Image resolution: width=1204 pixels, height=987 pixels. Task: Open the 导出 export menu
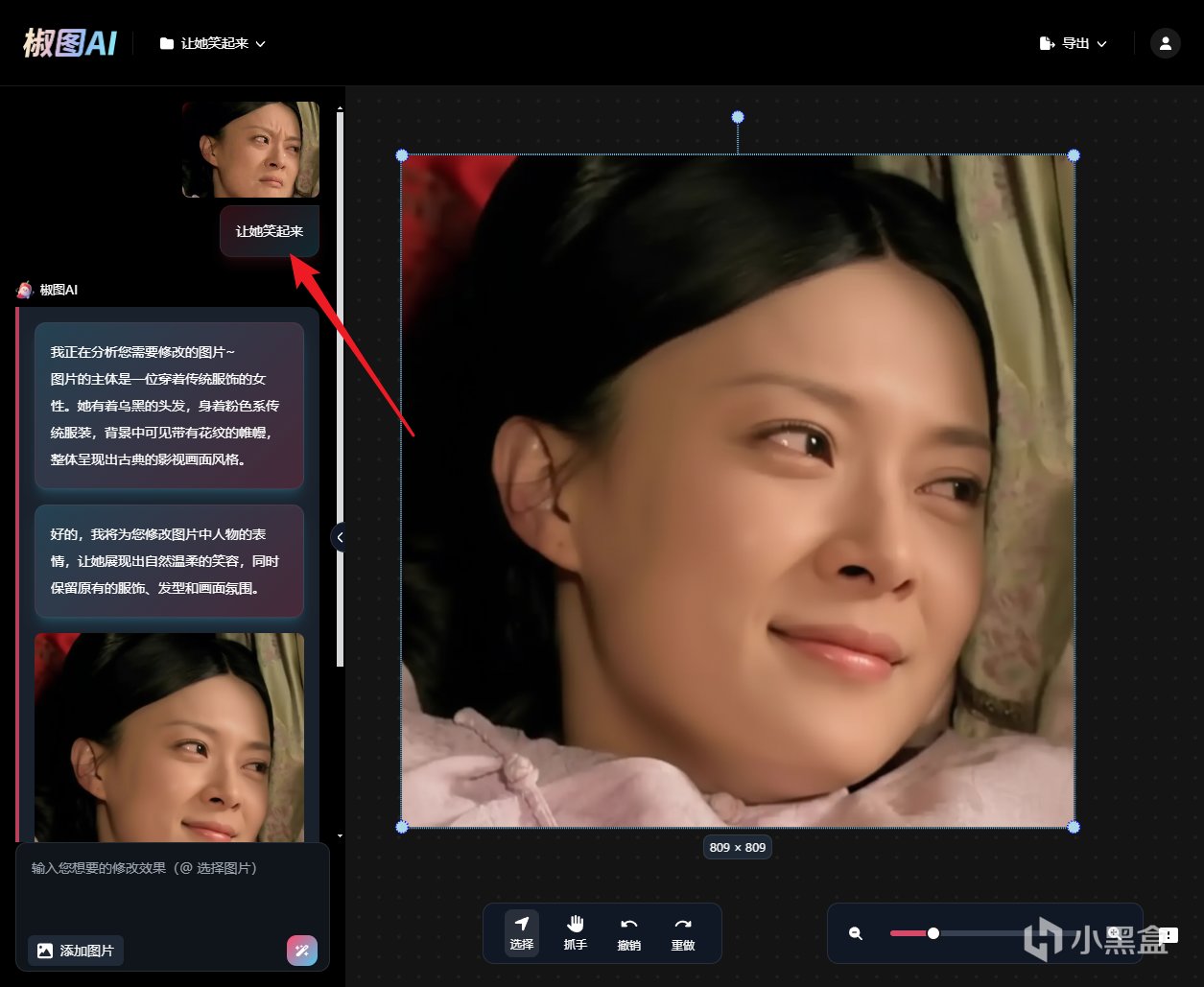pyautogui.click(x=1073, y=43)
